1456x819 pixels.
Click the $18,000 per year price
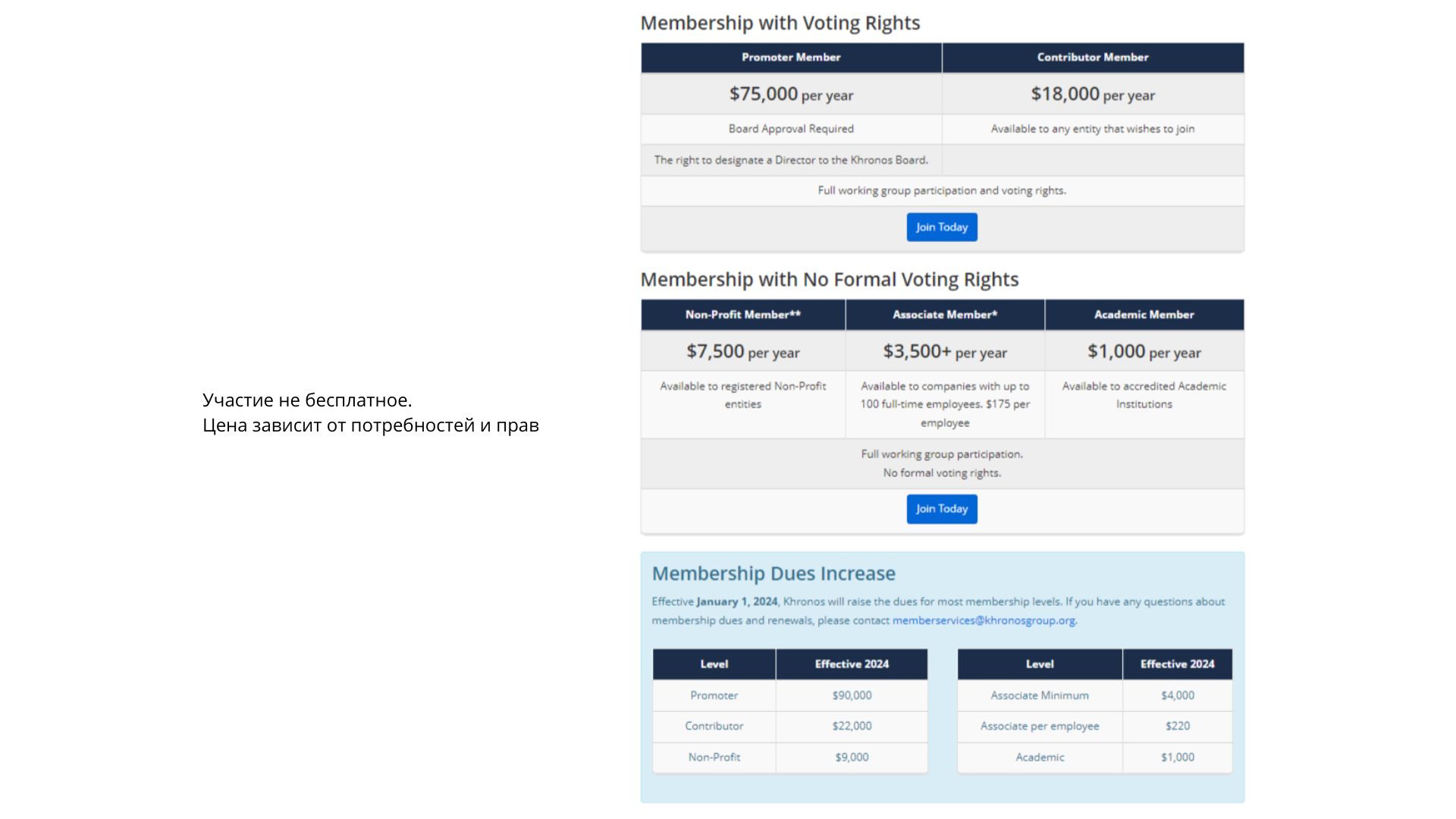pos(1093,94)
